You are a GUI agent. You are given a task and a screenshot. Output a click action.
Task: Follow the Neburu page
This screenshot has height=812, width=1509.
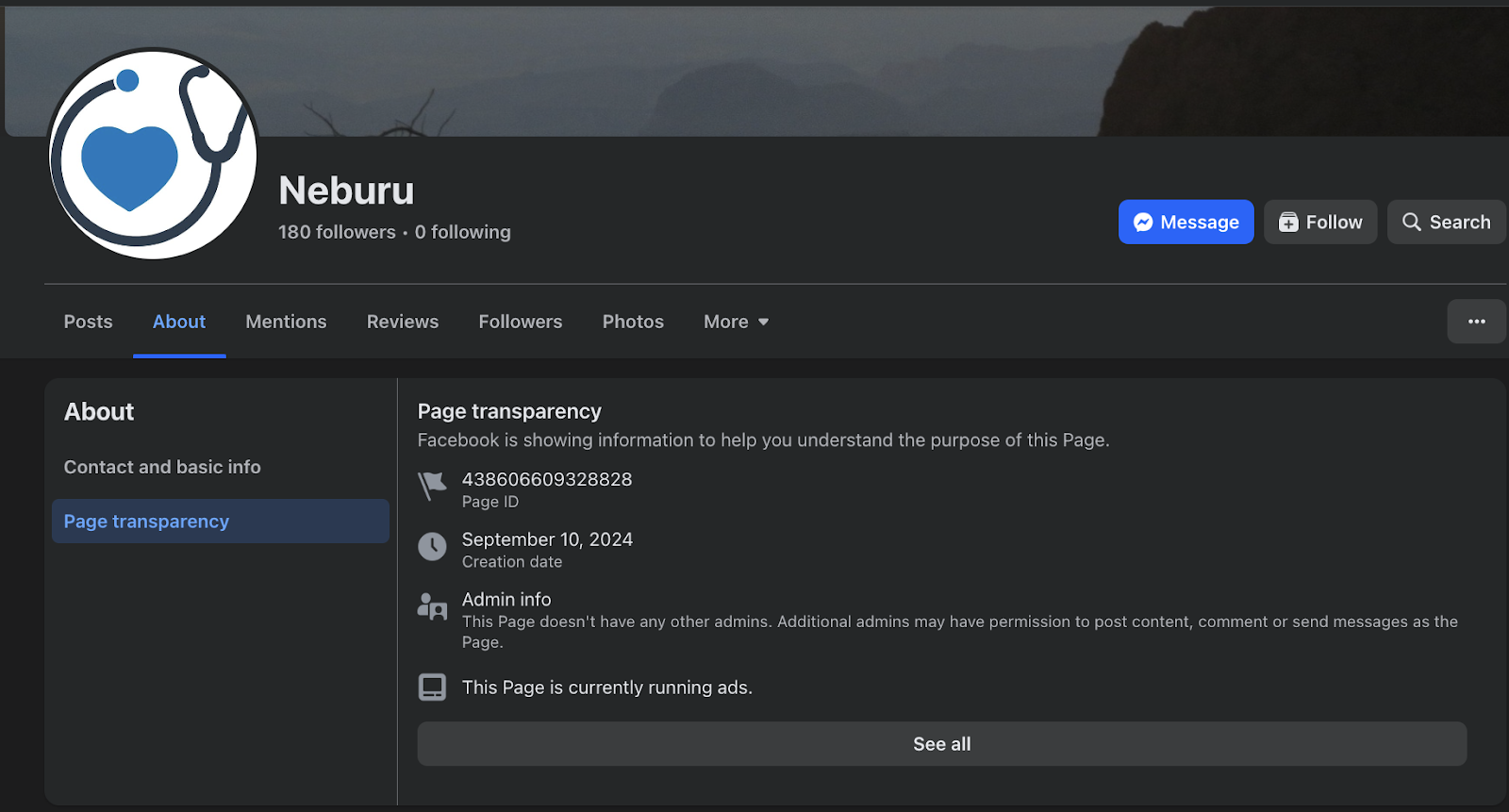(1320, 222)
